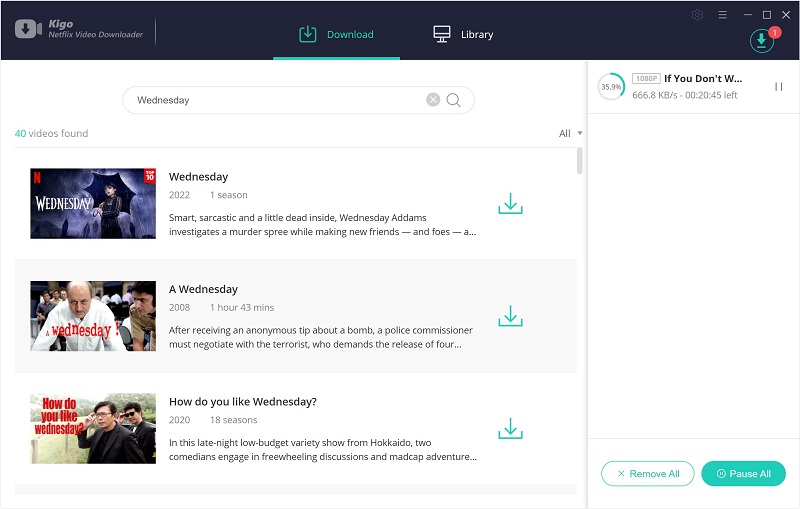This screenshot has height=509, width=800.
Task: Open the download queue icon with badge
Action: click(762, 40)
